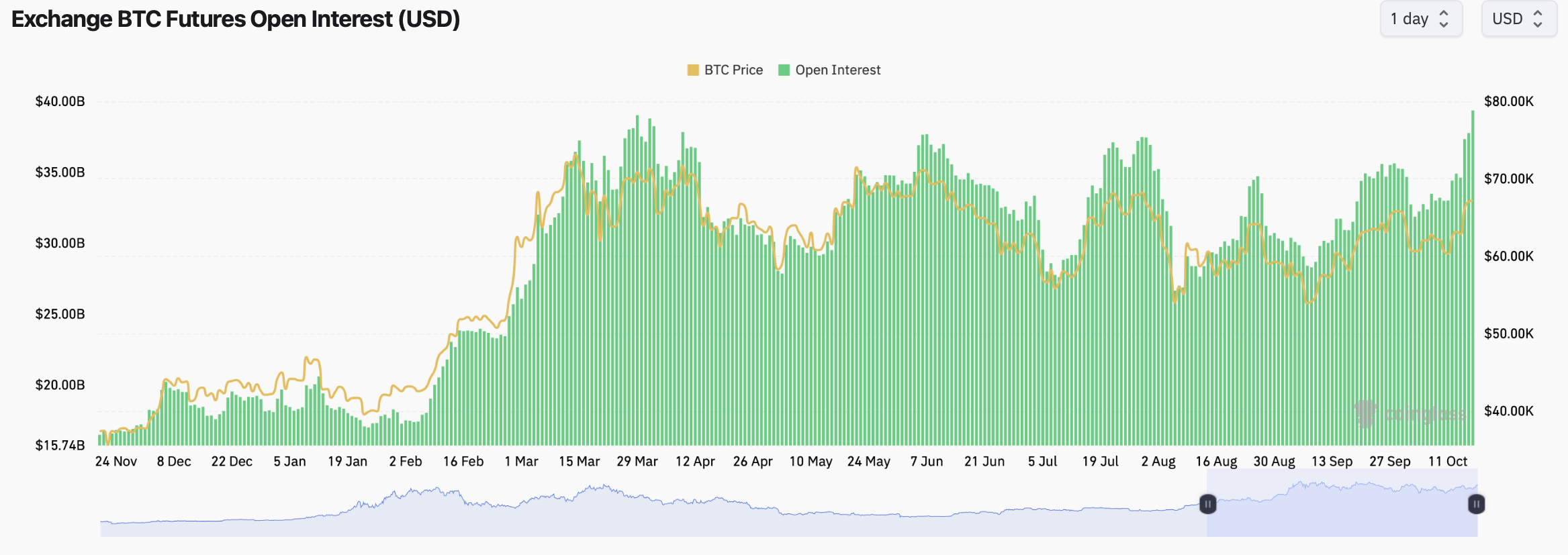Click the yellow BTC Price legend swatch

click(x=693, y=70)
